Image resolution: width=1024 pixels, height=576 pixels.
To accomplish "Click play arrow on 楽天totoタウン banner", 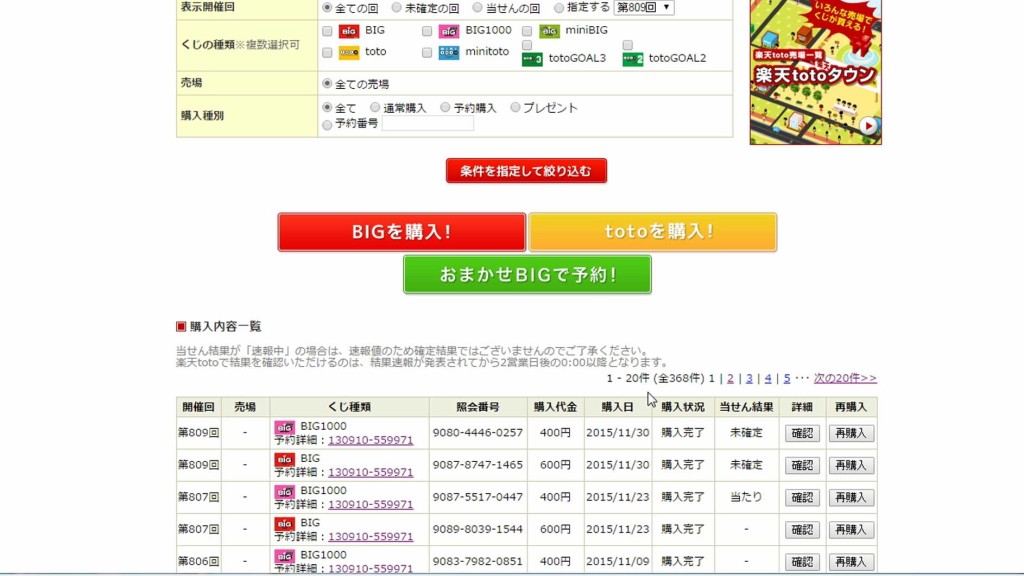I will (x=867, y=126).
